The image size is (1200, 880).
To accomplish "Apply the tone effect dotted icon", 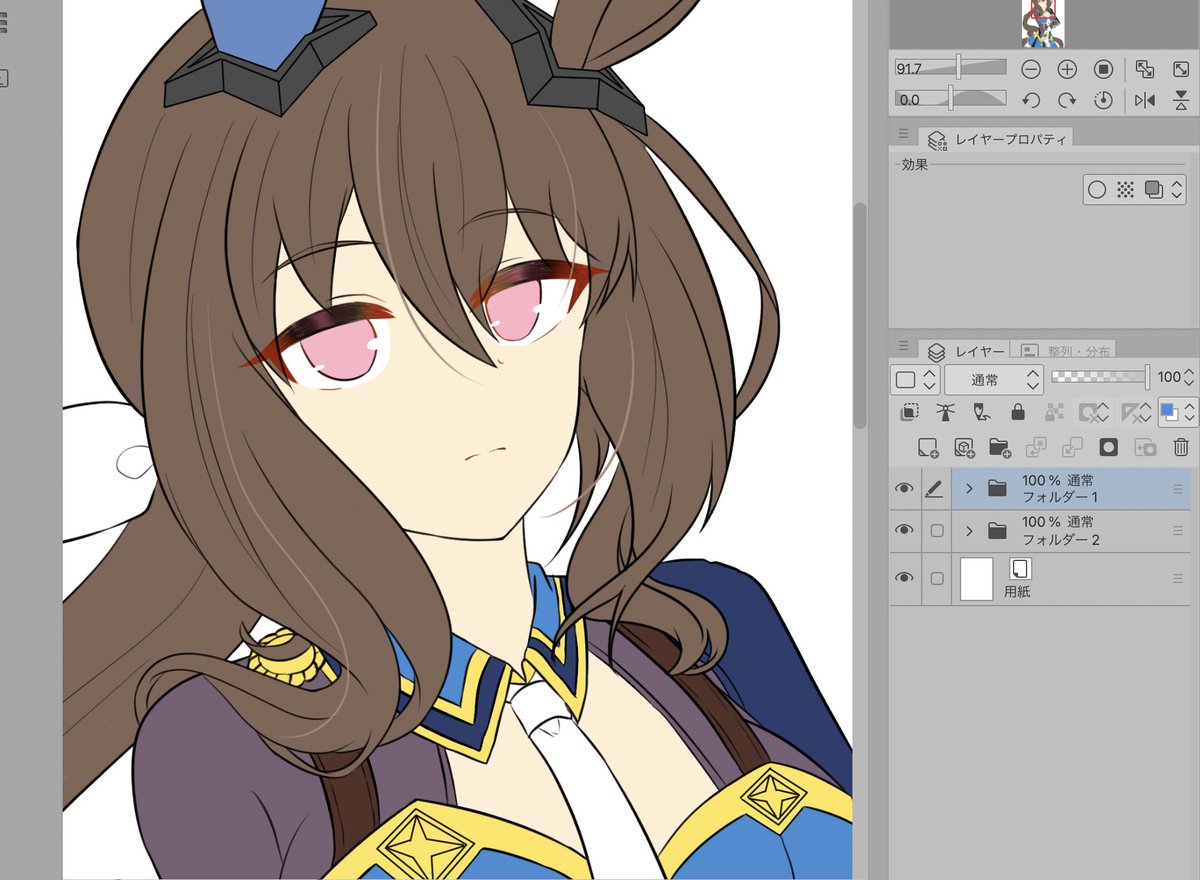I will click(1125, 189).
